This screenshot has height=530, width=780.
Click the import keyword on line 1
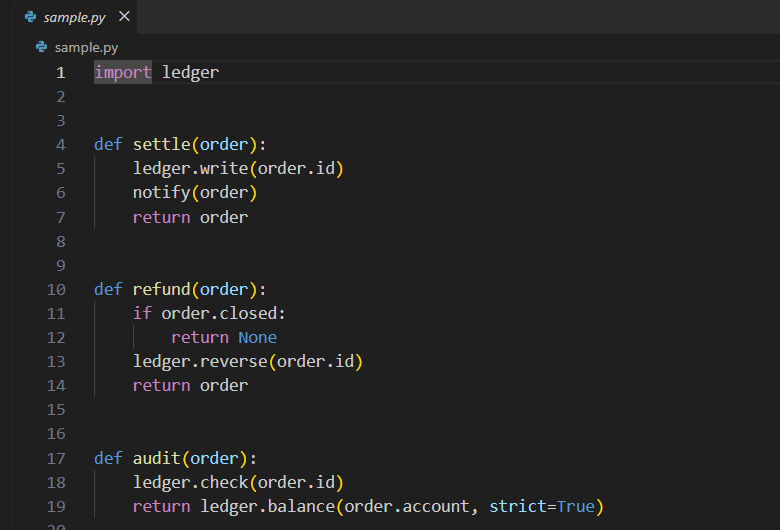pyautogui.click(x=123, y=72)
